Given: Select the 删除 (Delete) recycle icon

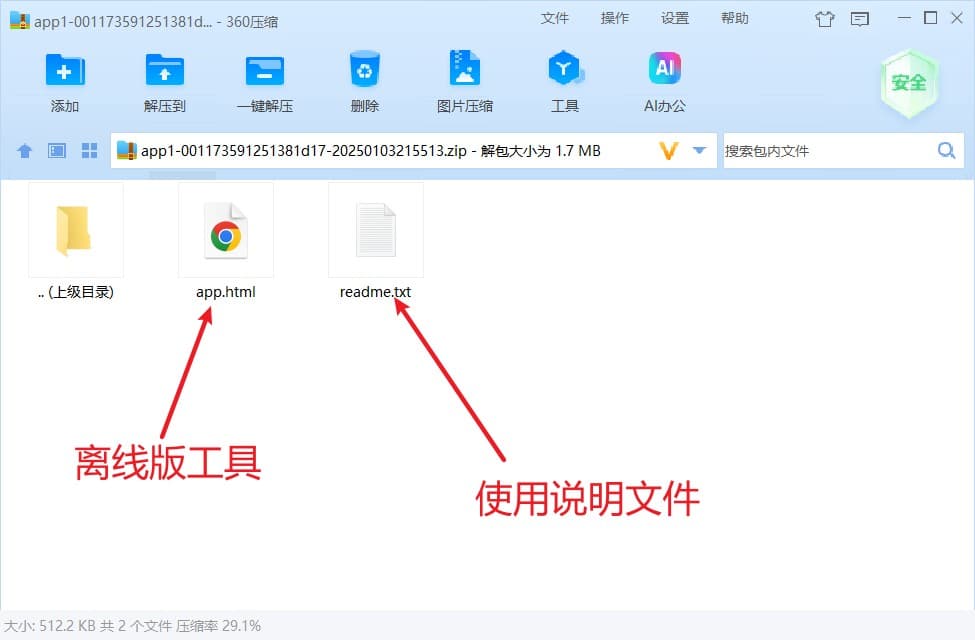Looking at the screenshot, I should [364, 69].
